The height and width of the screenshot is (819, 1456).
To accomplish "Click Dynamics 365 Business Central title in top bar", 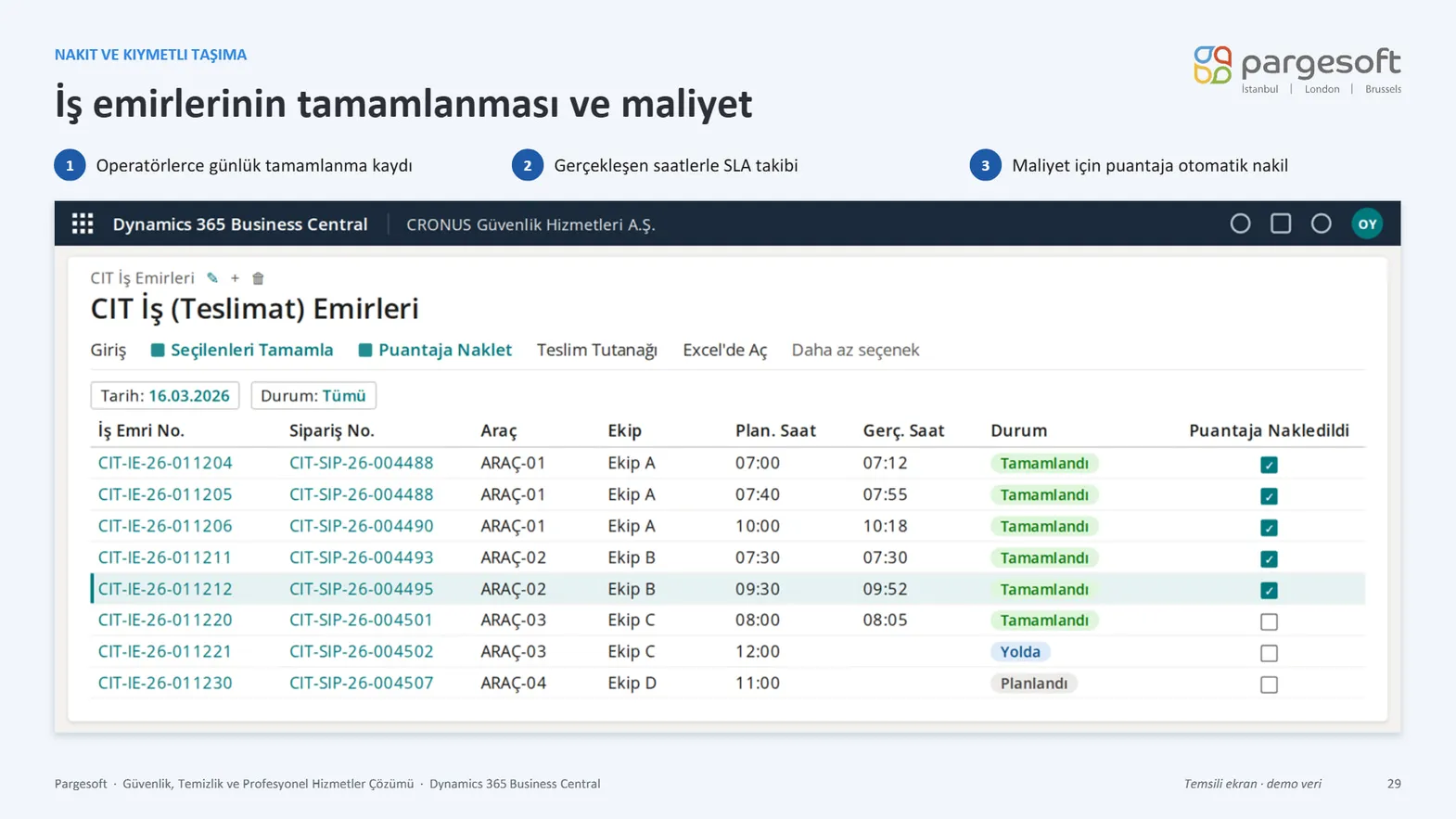I will [240, 224].
